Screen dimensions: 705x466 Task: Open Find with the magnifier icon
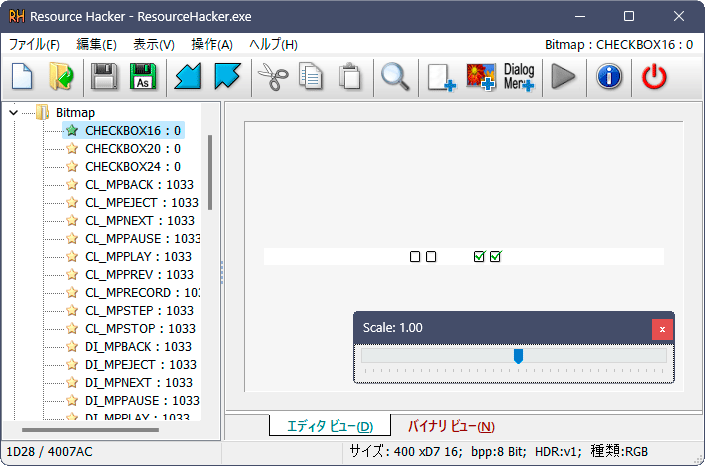coord(395,76)
